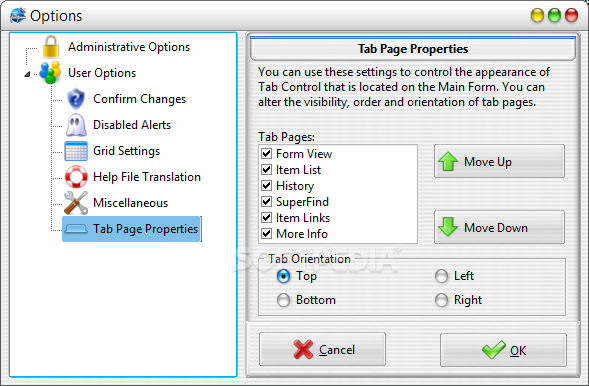Uncheck the Item List tab page
589x386 pixels.
266,170
